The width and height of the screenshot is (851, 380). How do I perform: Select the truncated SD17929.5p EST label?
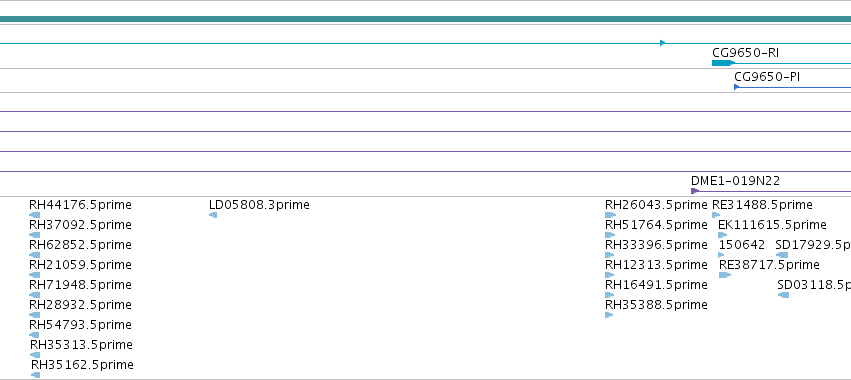[813, 245]
